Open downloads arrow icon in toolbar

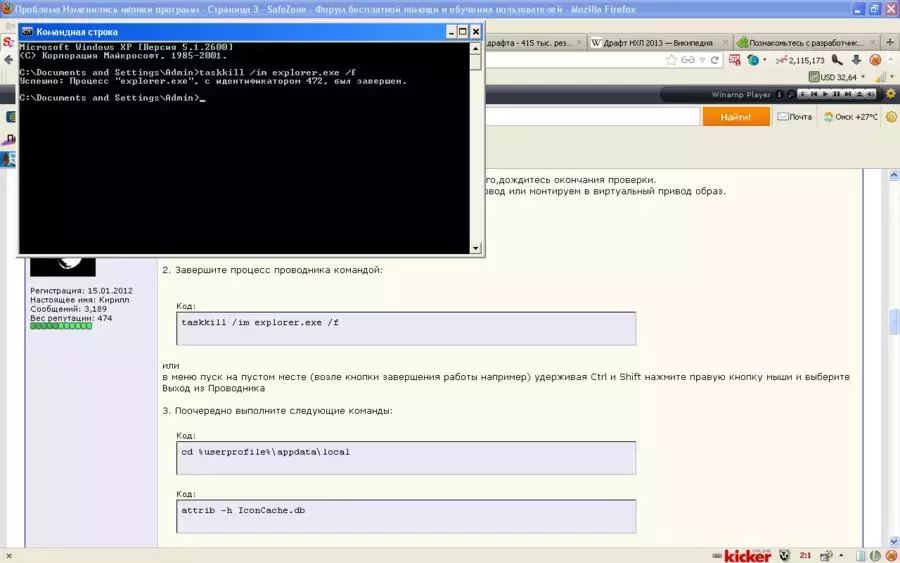[856, 60]
